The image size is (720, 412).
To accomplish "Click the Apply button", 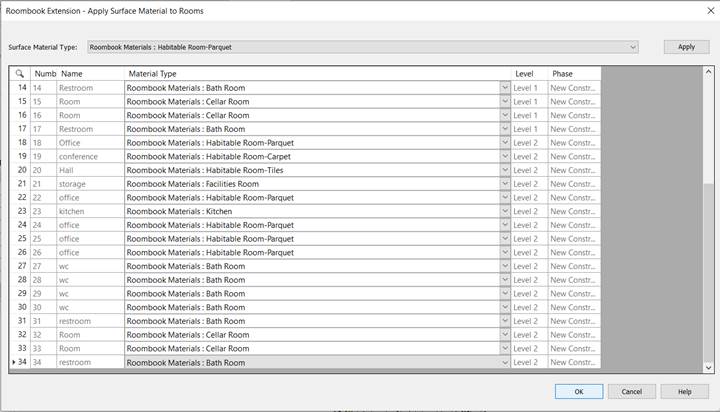I will (x=686, y=47).
